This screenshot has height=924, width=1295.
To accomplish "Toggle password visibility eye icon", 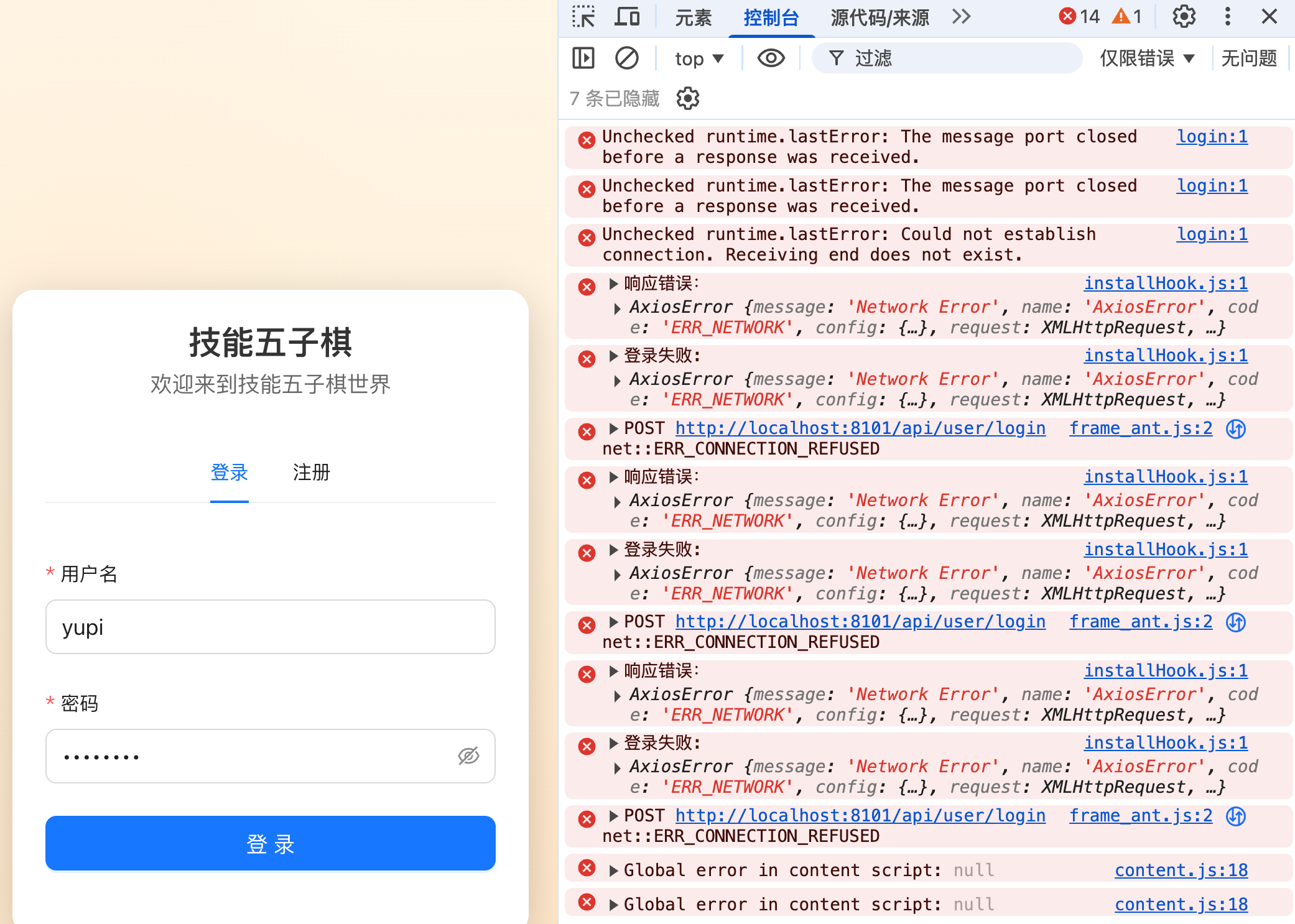I will (468, 755).
